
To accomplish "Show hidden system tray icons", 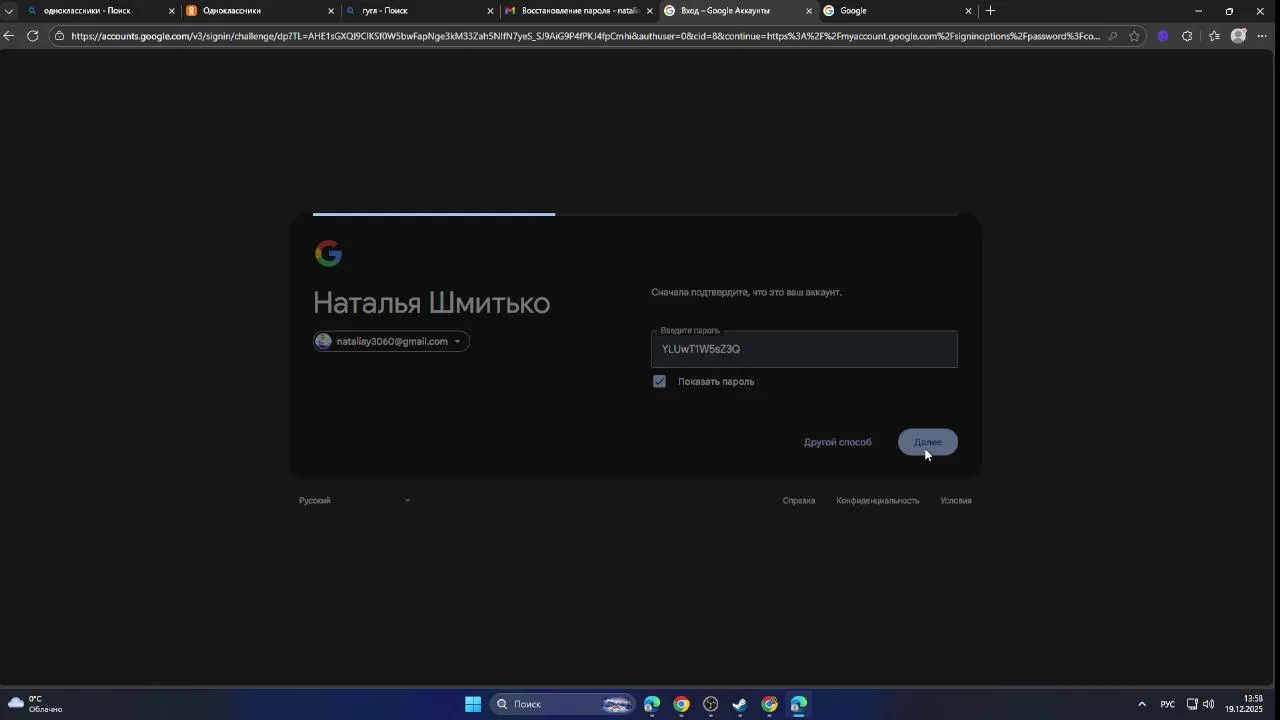I will coord(1142,704).
